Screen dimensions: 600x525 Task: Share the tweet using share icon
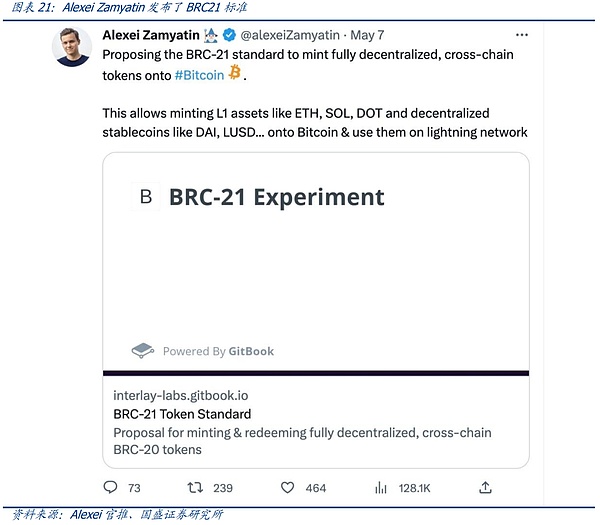coord(485,488)
